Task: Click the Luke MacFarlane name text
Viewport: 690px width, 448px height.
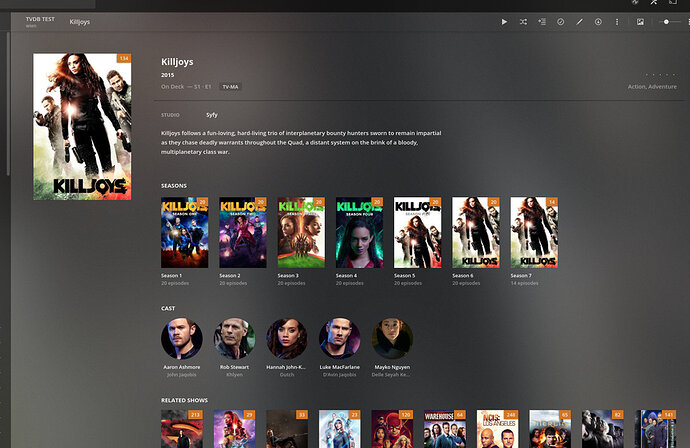Action: (340, 367)
